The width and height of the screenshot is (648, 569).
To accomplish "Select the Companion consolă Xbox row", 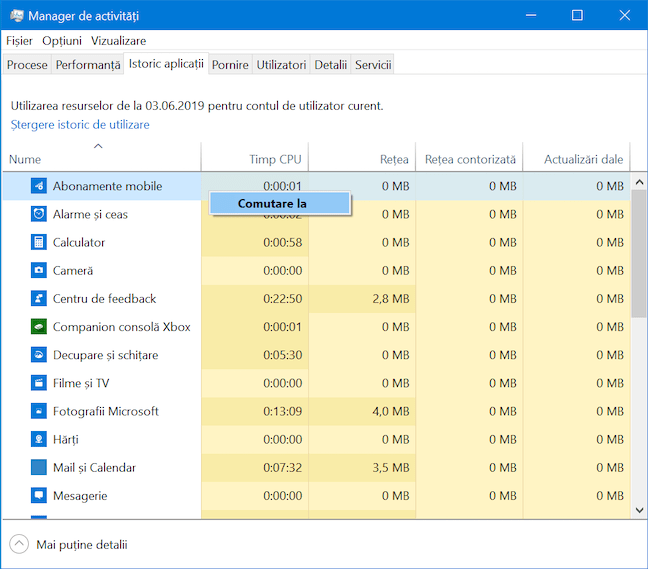I will click(316, 326).
